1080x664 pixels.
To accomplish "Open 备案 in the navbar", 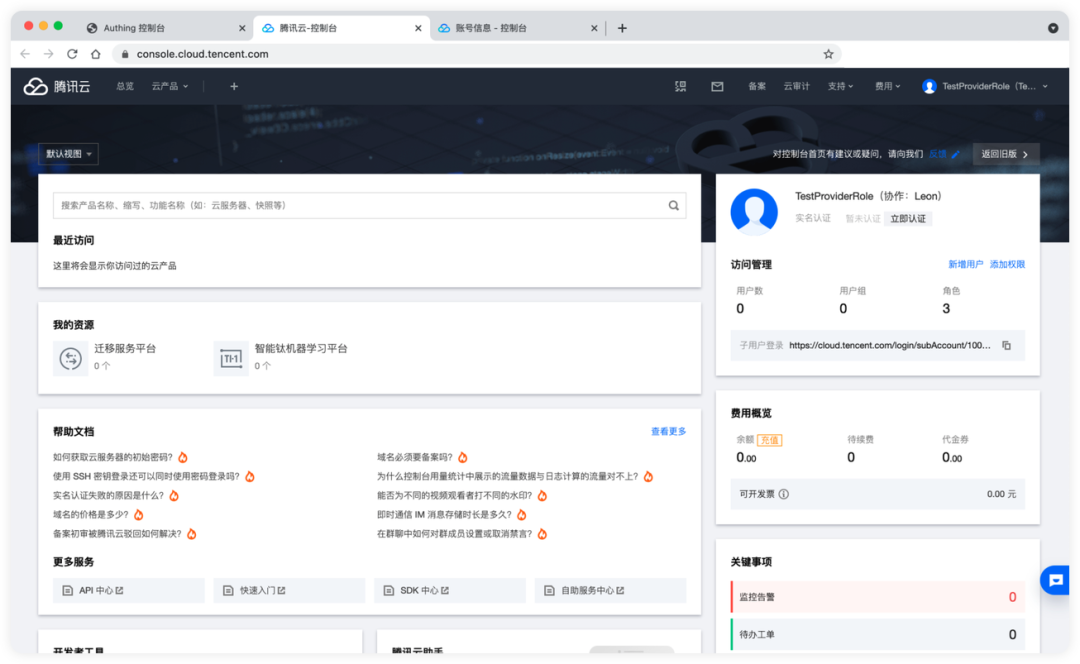I will 757,86.
